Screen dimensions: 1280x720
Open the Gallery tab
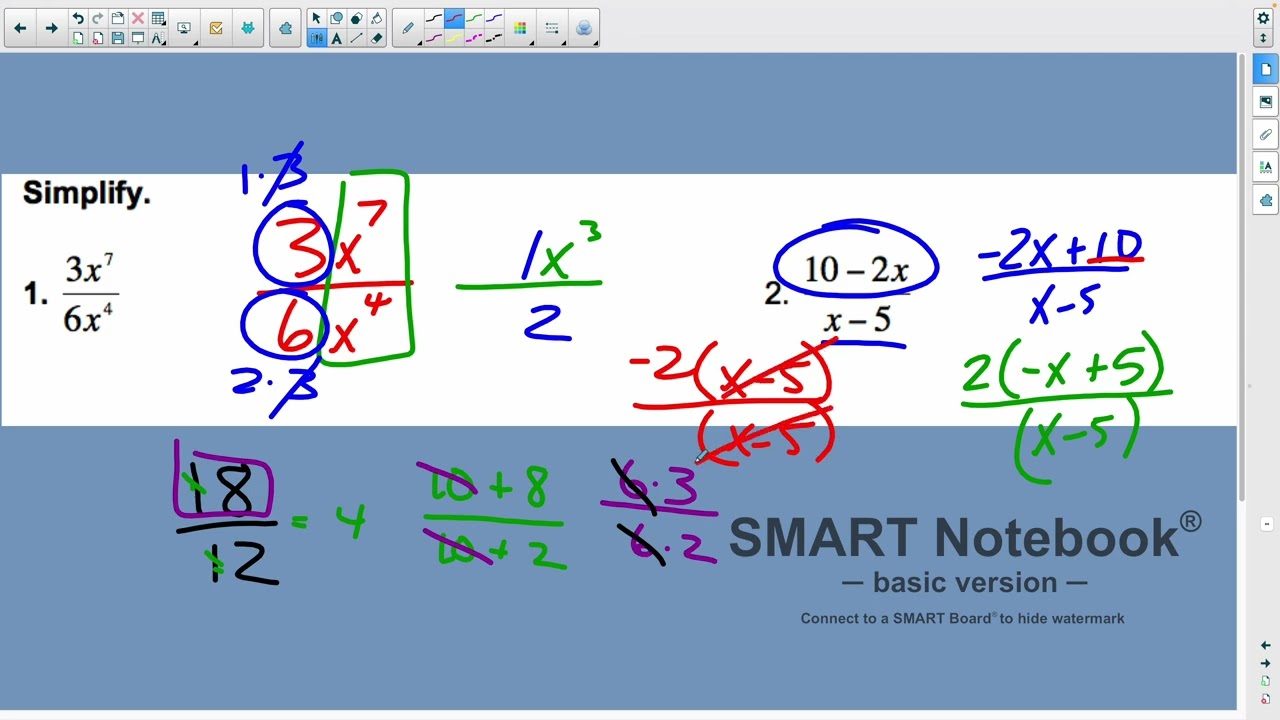tap(1265, 102)
